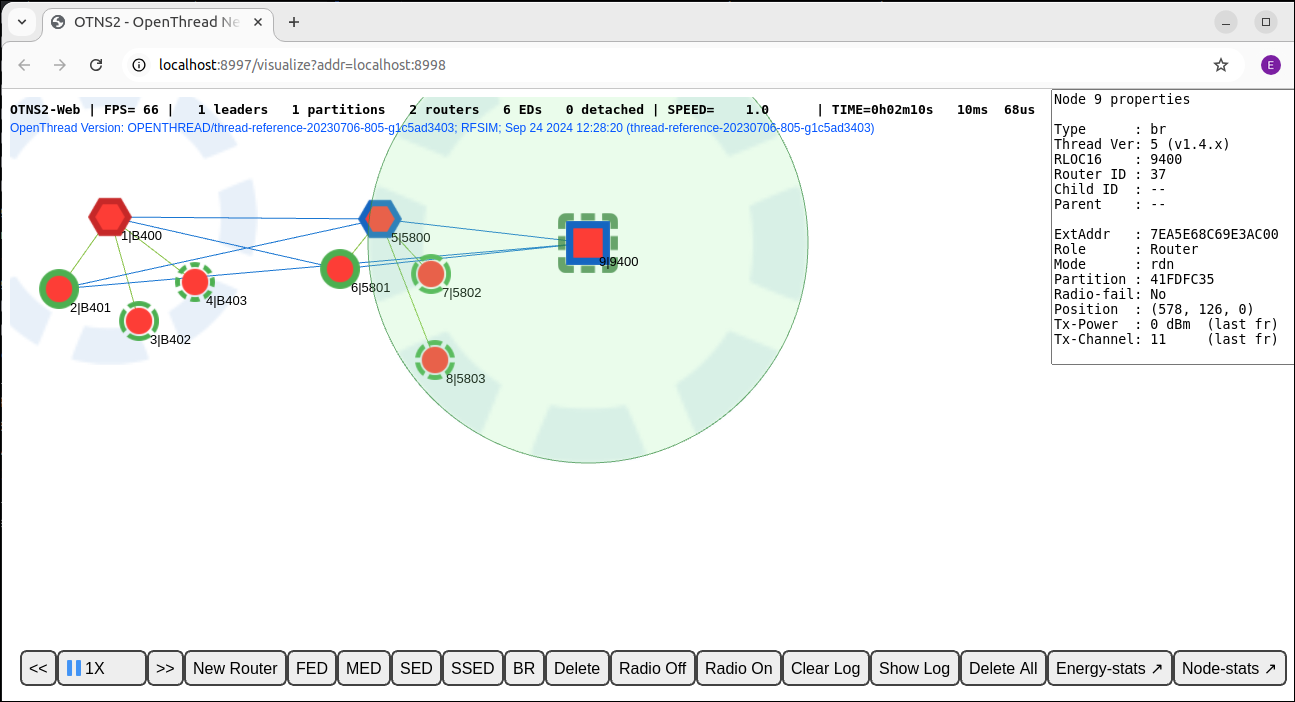The height and width of the screenshot is (702, 1295).
Task: Click sleepy node 4|B403
Action: point(194,281)
